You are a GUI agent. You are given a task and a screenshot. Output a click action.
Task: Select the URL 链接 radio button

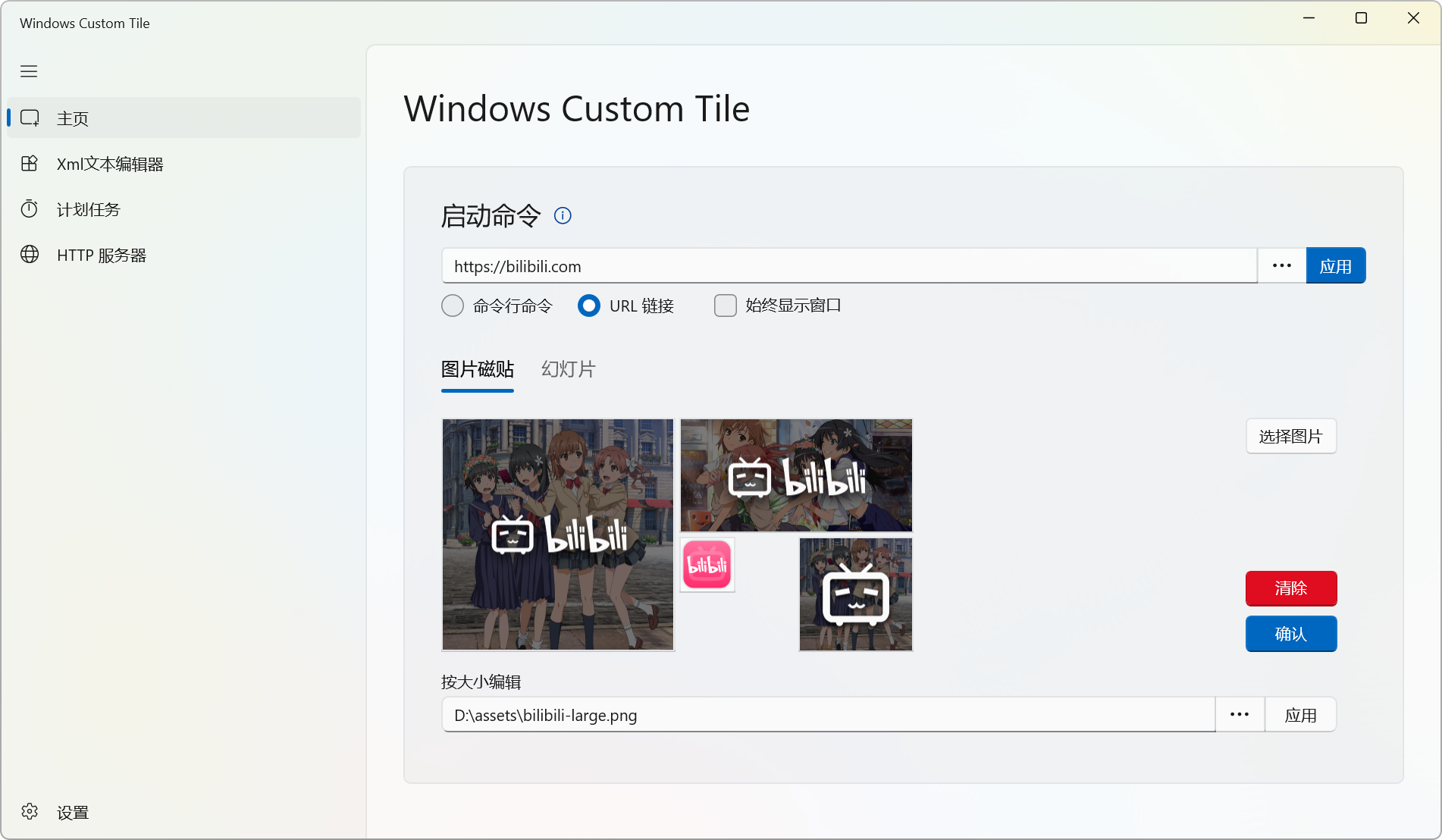589,306
